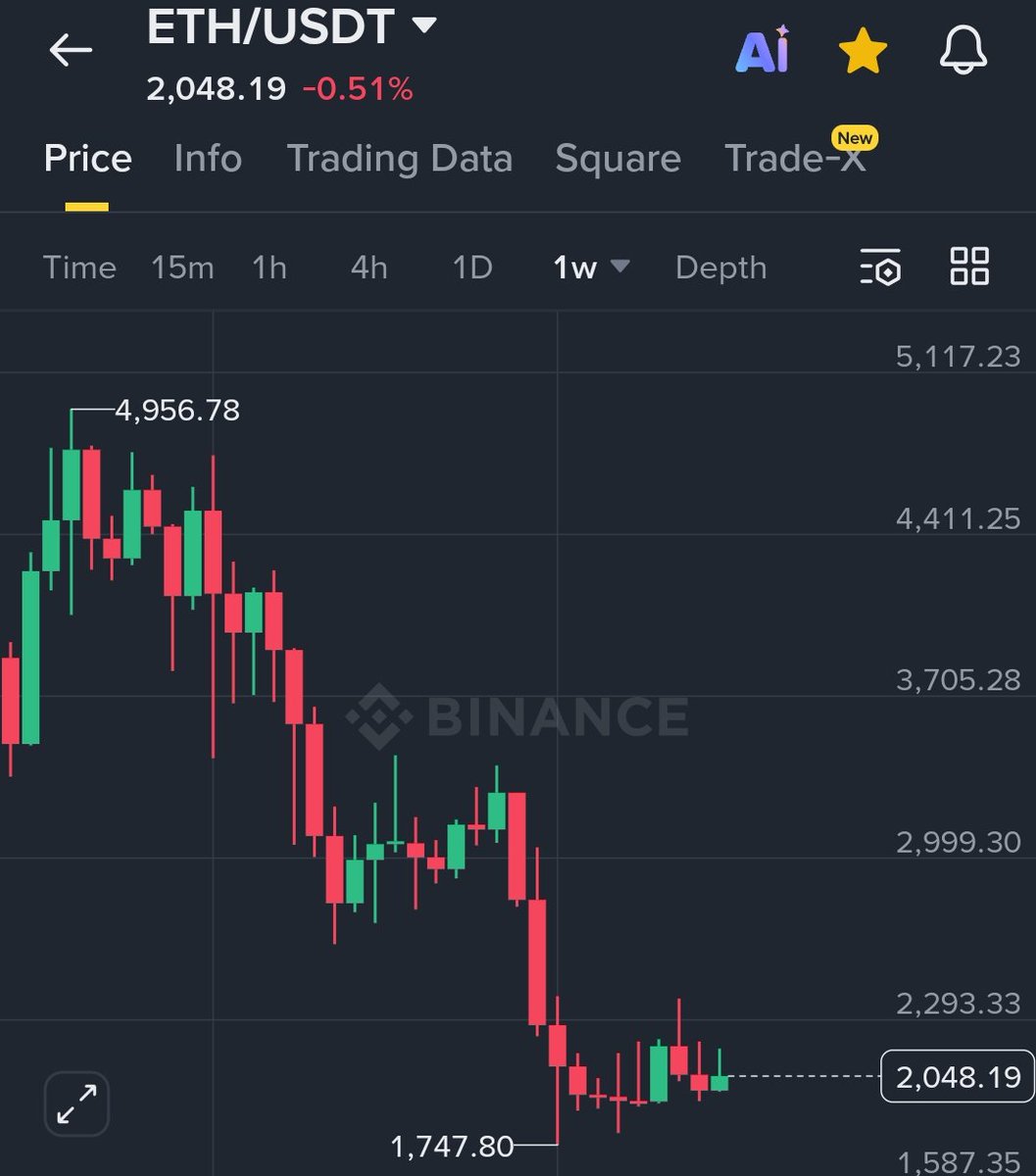
Task: Switch chart to 1h interval
Action: pos(270,268)
